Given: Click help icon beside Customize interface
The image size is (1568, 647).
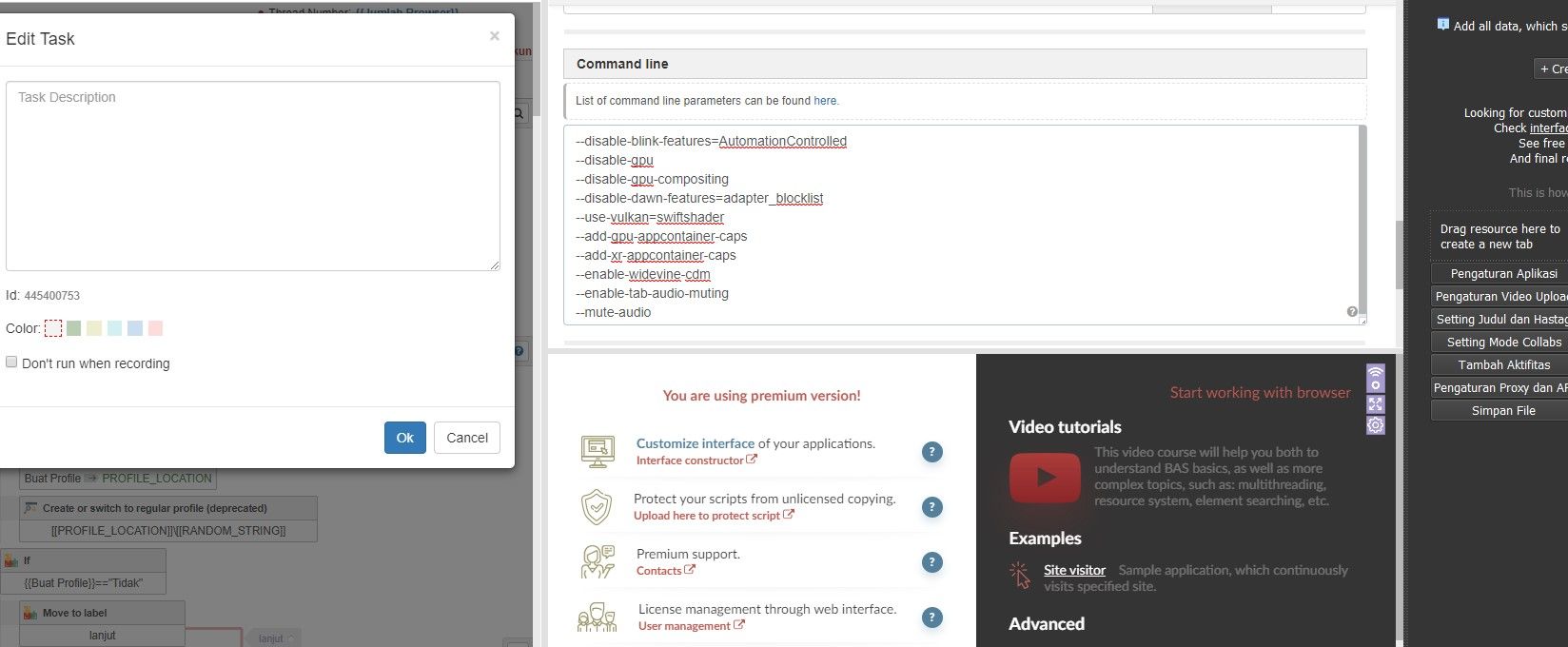Looking at the screenshot, I should (932, 452).
